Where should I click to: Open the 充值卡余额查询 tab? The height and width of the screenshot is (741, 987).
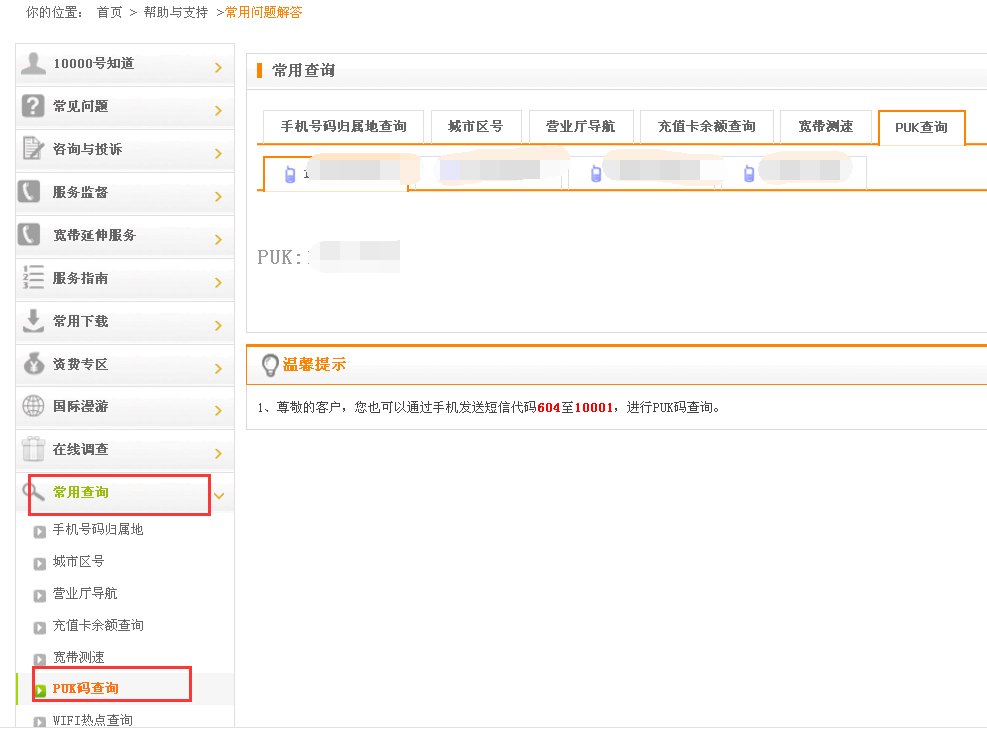coord(706,126)
